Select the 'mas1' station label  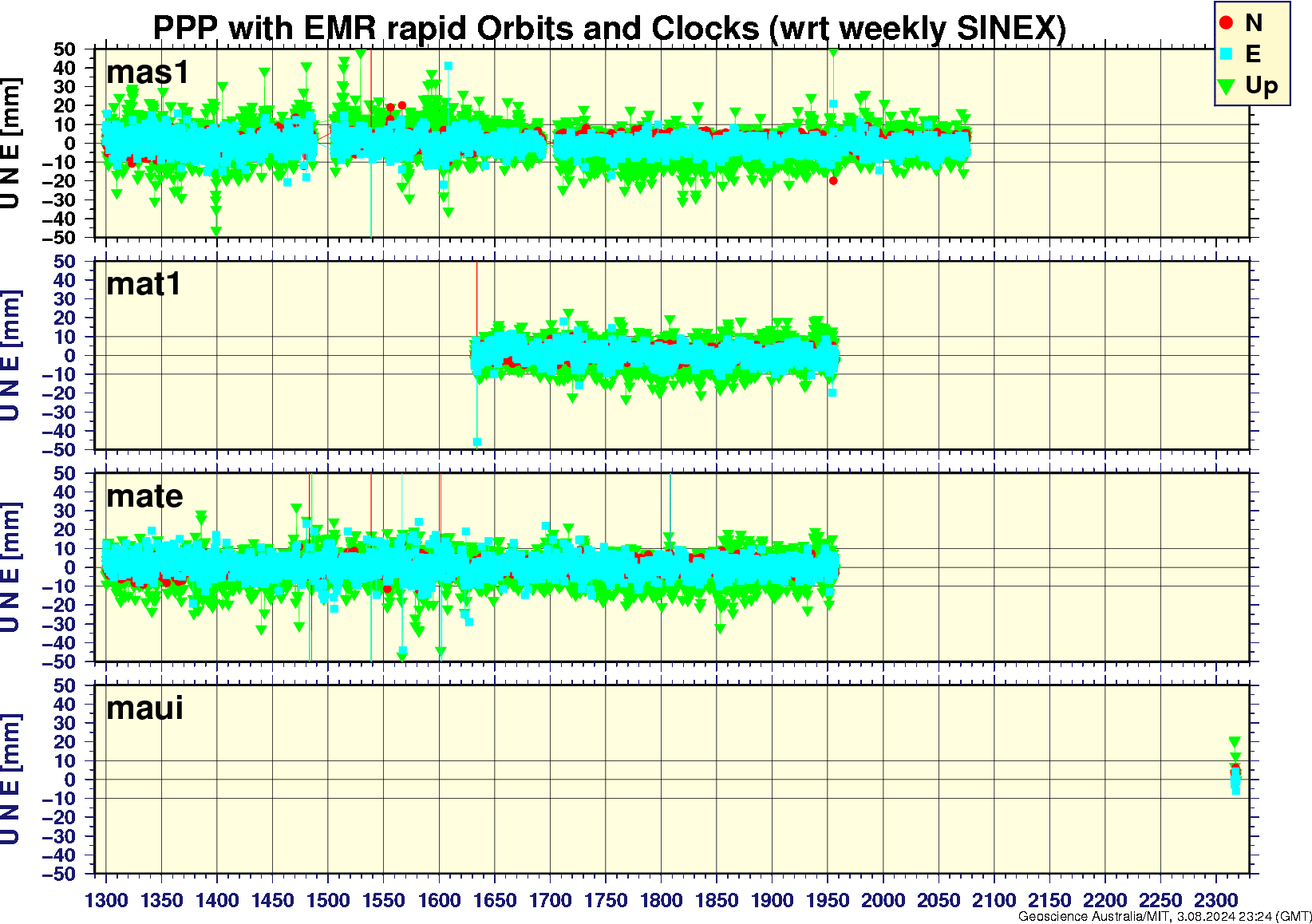click(148, 72)
